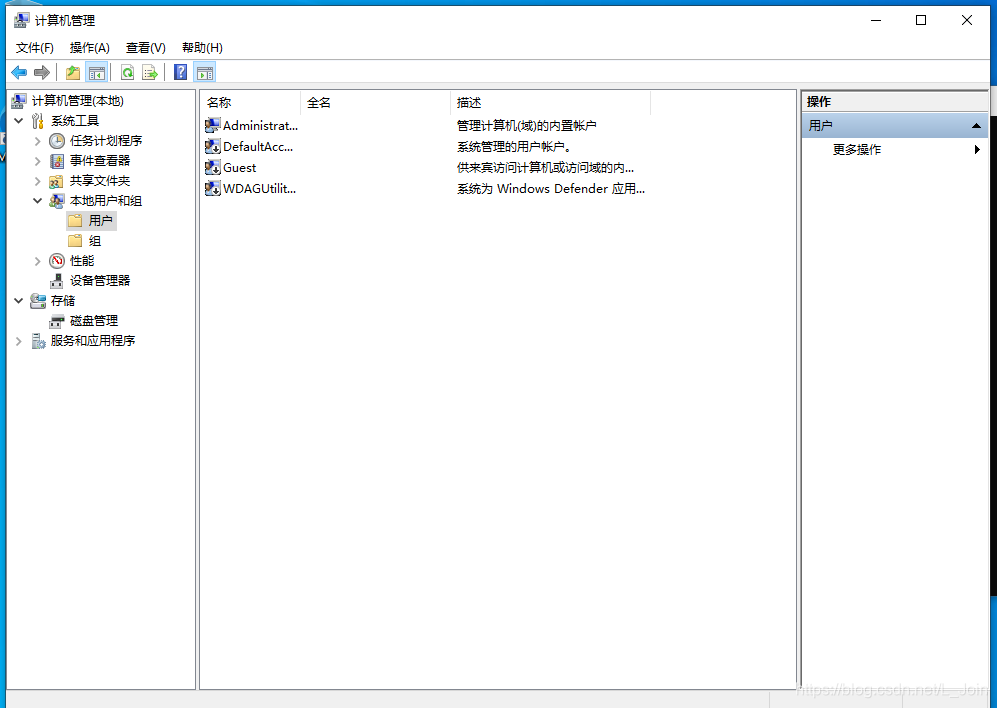Open Help via the question mark icon

pos(181,73)
